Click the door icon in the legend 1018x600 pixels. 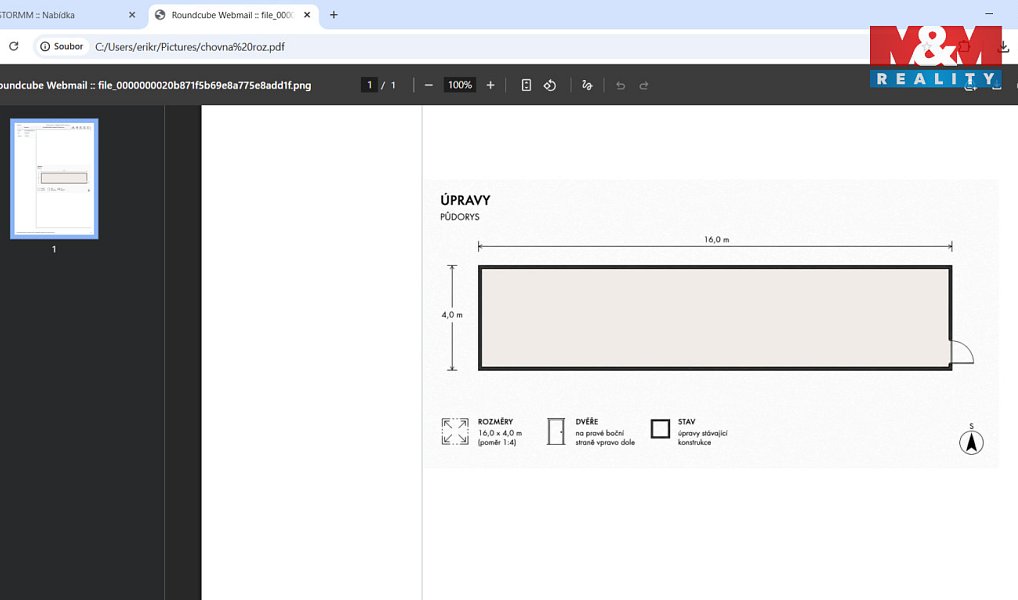click(x=556, y=431)
